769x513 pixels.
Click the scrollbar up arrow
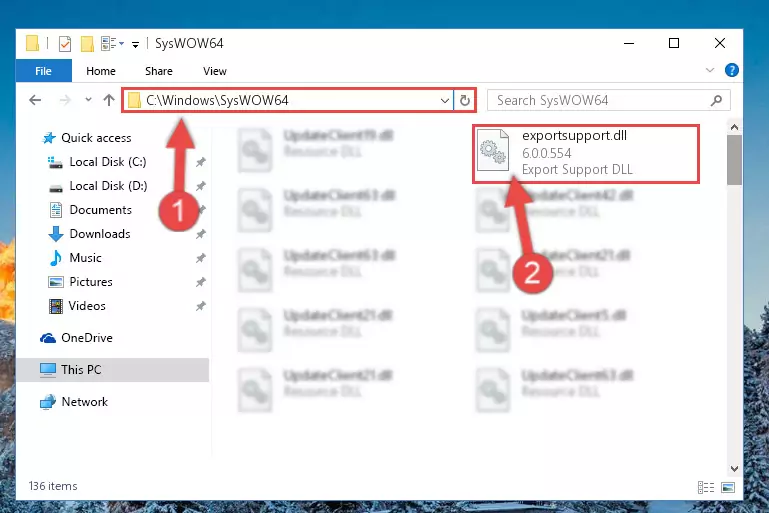pos(734,128)
